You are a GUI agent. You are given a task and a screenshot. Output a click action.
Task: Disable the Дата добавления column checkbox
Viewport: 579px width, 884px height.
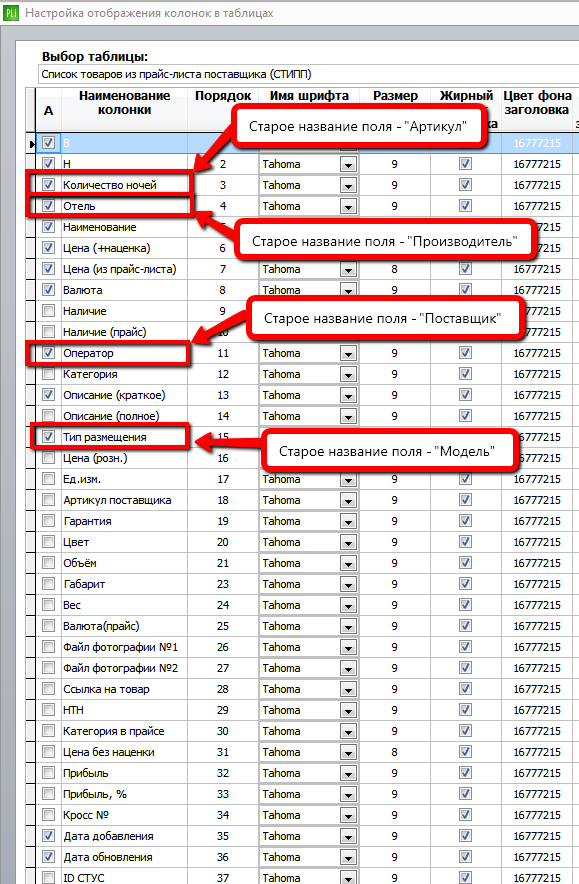[48, 836]
